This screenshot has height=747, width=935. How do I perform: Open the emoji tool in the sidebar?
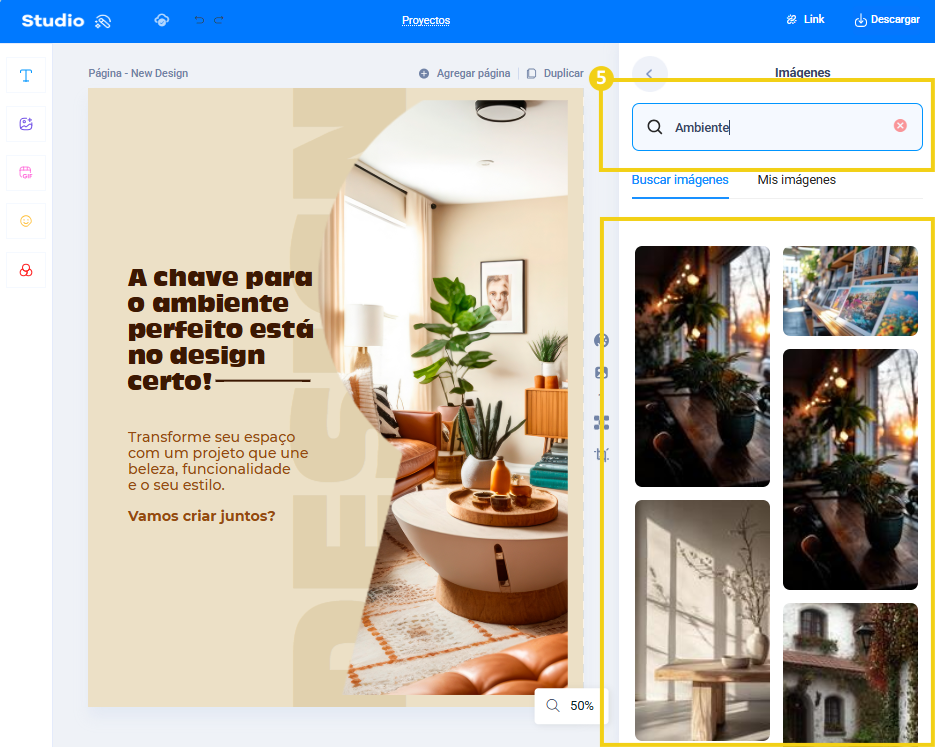pos(26,221)
